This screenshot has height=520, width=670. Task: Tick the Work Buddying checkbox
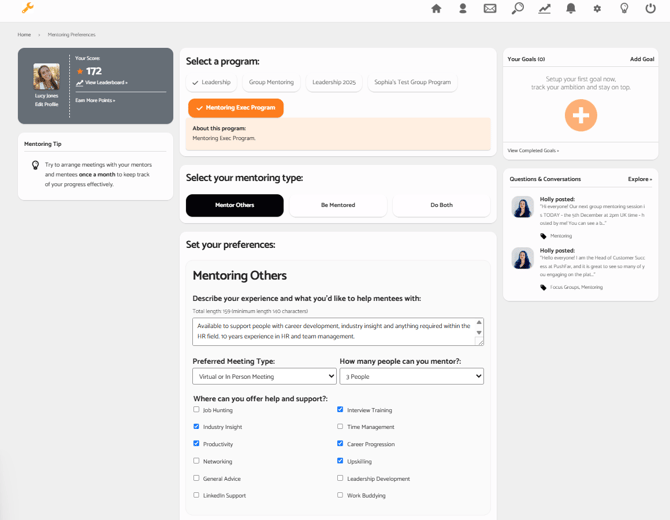click(340, 495)
